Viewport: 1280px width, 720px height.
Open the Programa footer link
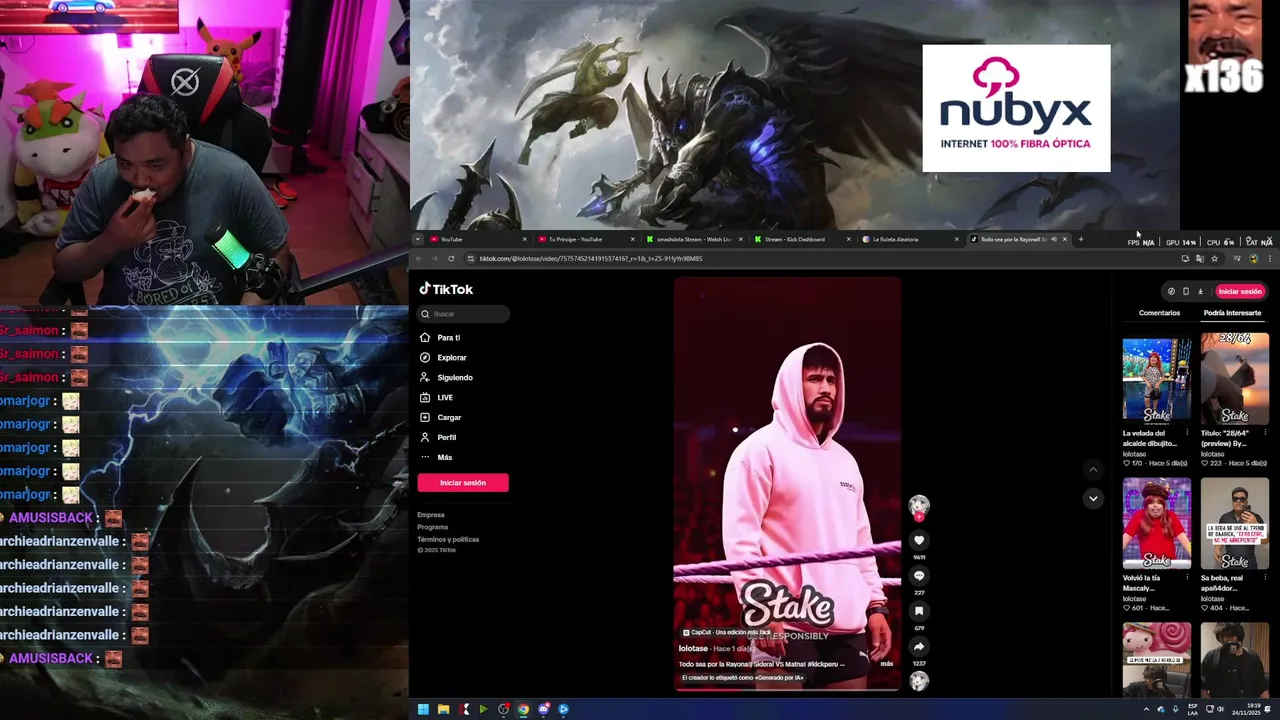tap(433, 527)
